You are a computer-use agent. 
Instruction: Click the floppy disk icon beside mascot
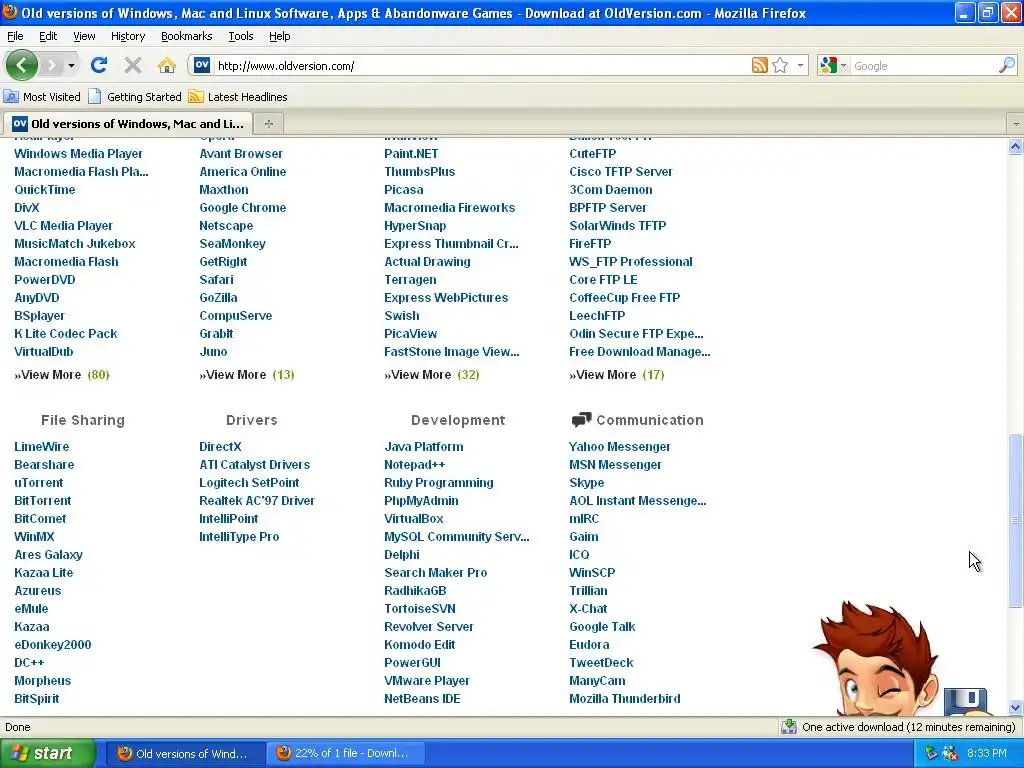point(965,701)
